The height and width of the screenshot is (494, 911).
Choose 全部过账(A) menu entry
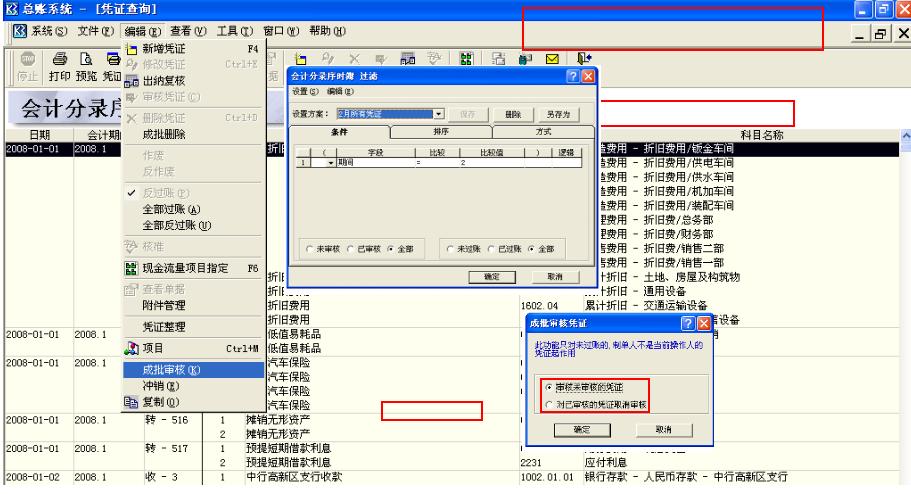[x=193, y=209]
